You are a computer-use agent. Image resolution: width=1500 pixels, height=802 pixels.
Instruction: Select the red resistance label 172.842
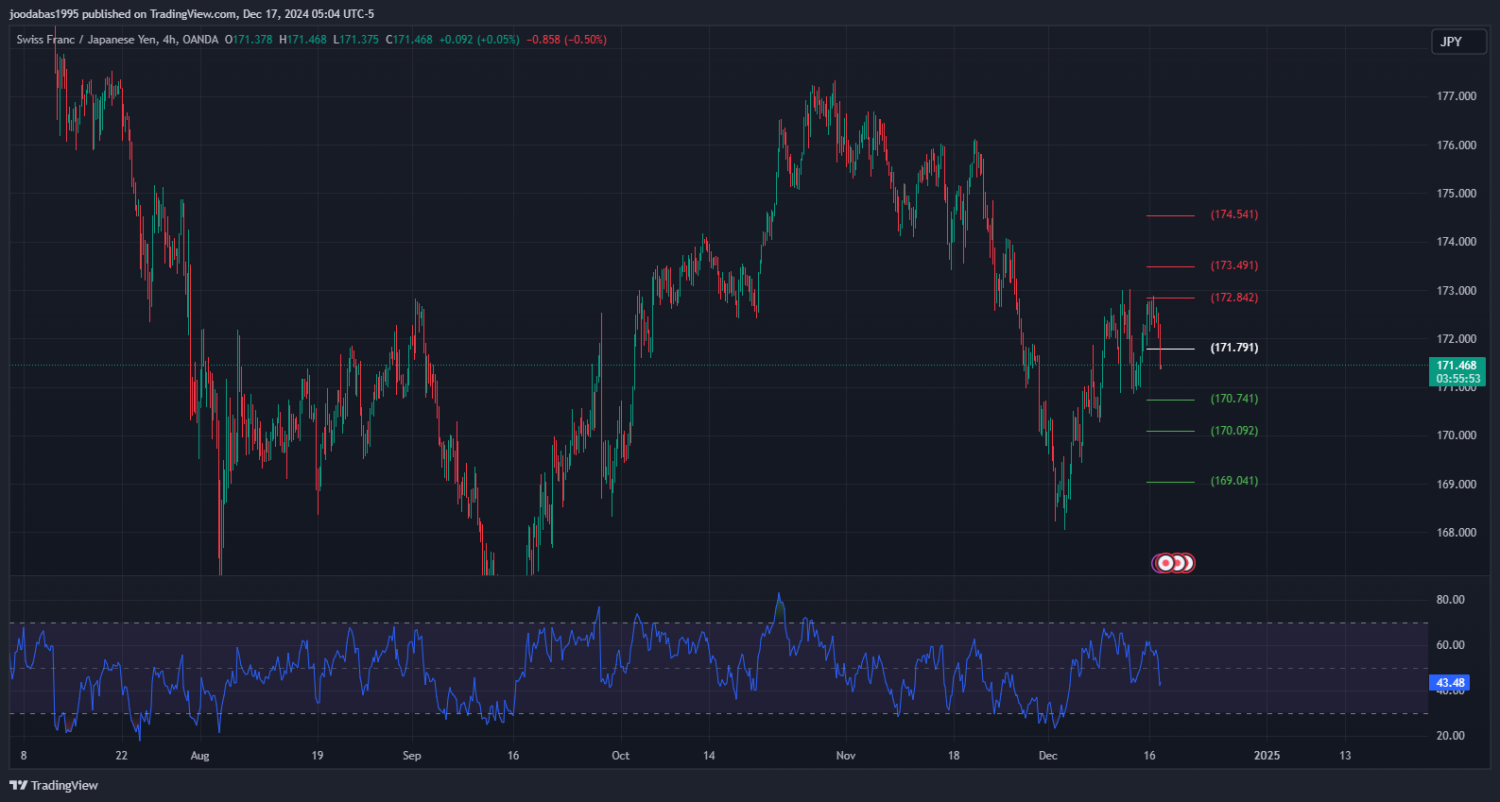point(1234,298)
